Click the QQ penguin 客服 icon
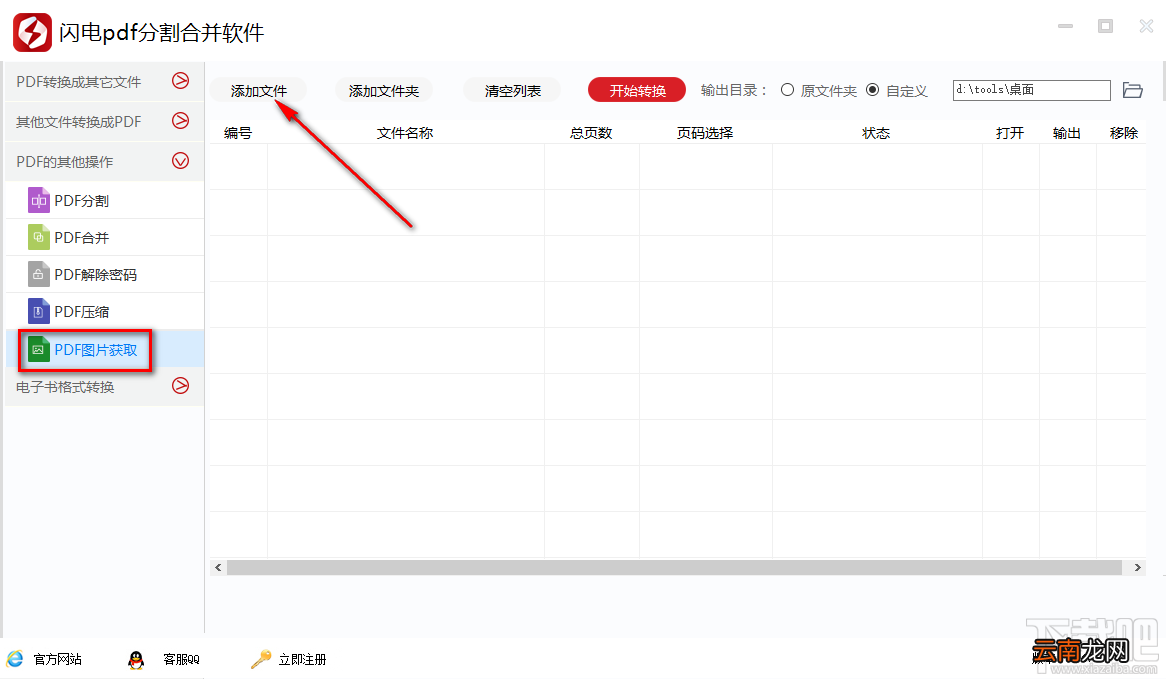The height and width of the screenshot is (679, 1166). (135, 659)
